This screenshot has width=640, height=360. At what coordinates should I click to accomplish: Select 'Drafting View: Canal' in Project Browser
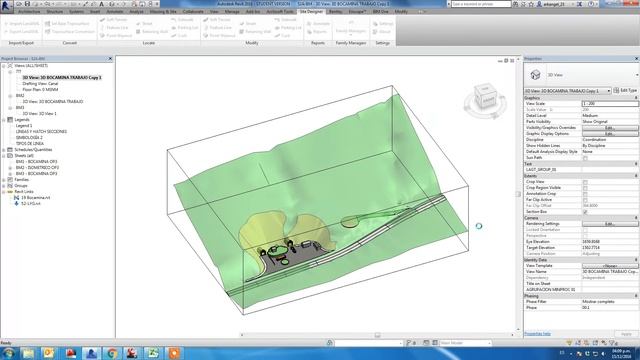click(40, 84)
